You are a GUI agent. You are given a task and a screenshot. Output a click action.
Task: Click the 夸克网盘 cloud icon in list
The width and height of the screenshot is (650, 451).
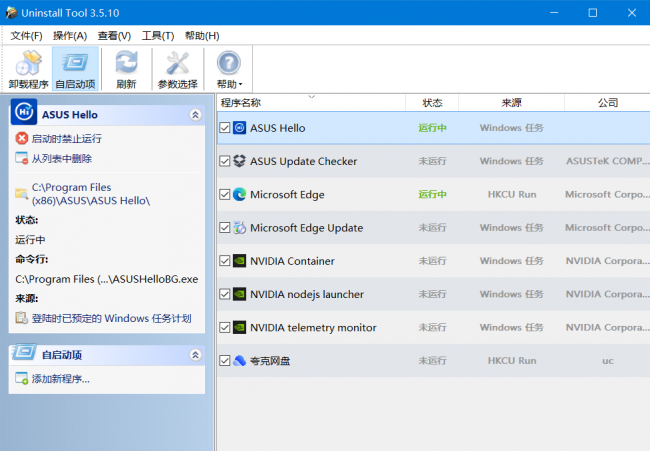[240, 361]
